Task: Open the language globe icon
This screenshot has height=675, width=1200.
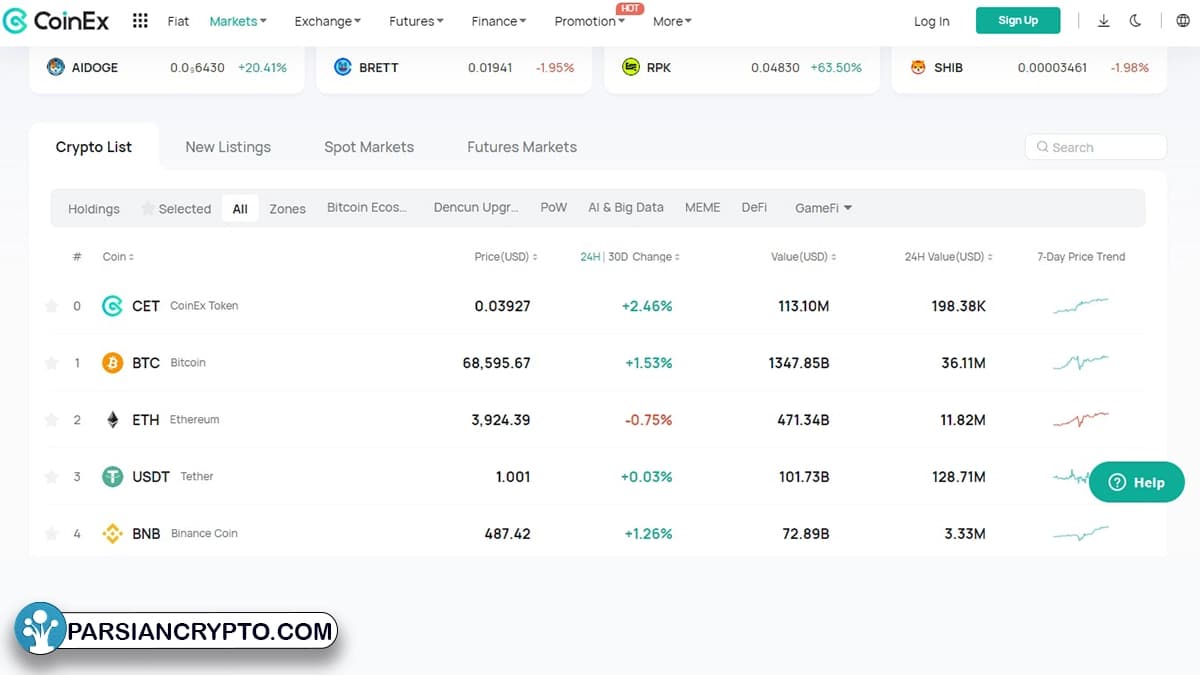Action: click(1183, 21)
